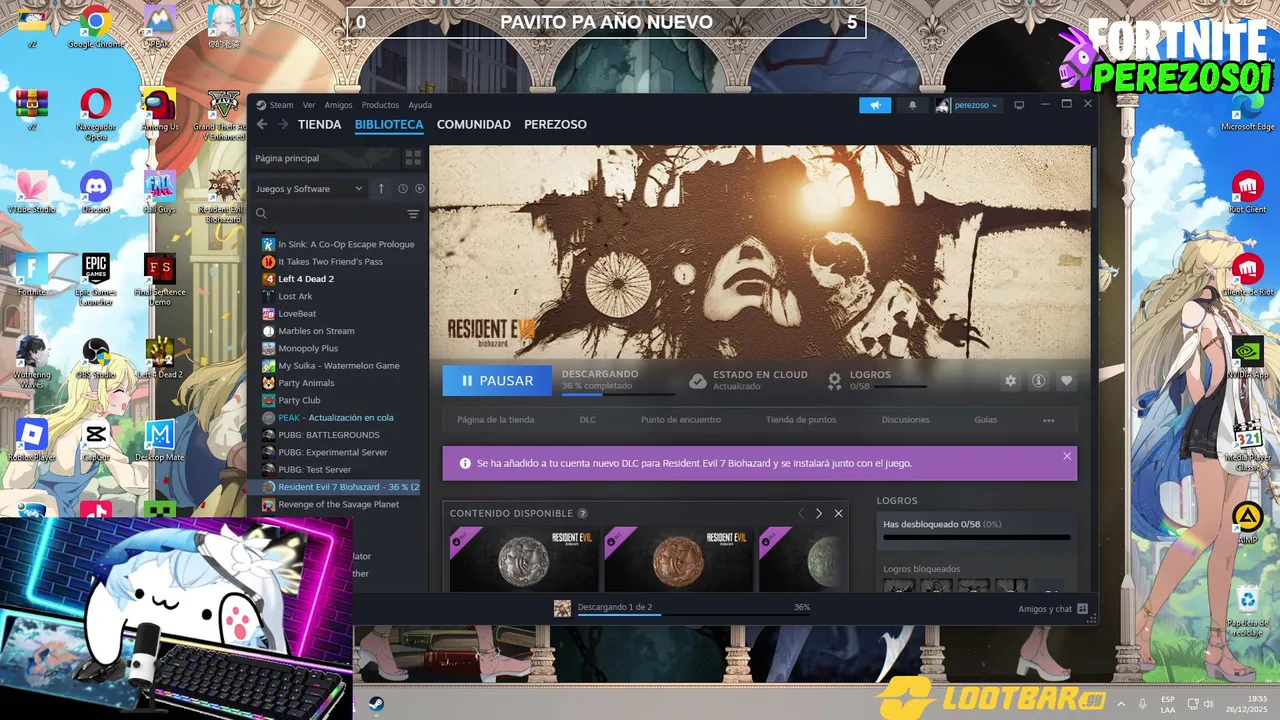Switch Steam to Big Picture mode icon
The width and height of the screenshot is (1280, 720).
click(x=1019, y=105)
